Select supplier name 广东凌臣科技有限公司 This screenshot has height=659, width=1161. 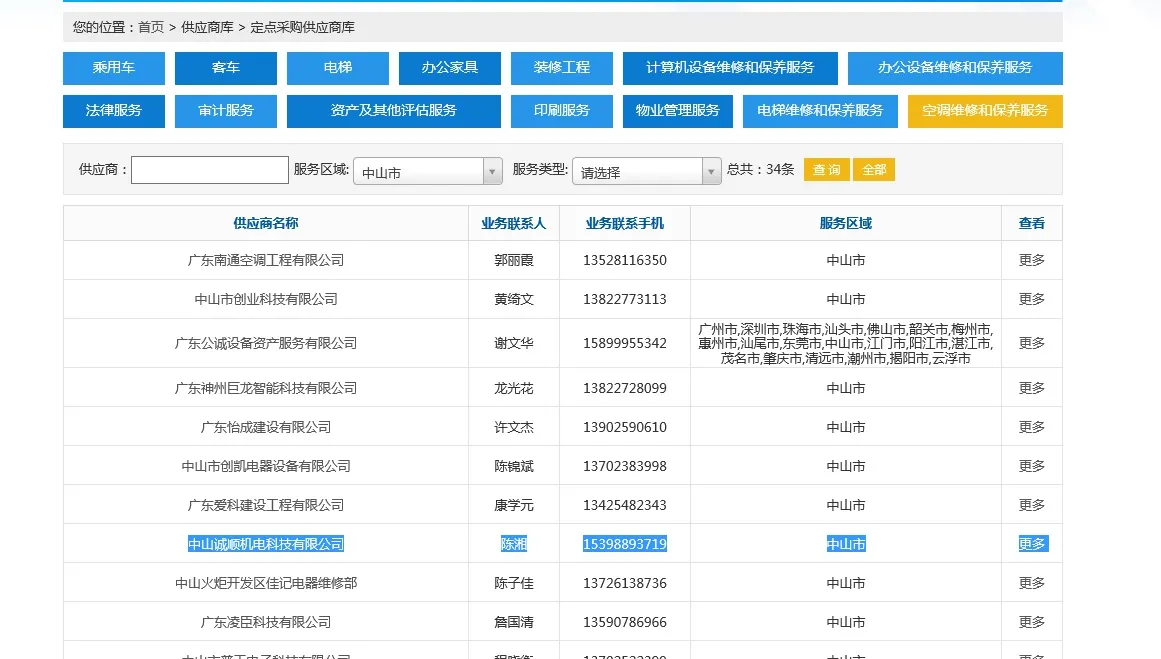(266, 622)
